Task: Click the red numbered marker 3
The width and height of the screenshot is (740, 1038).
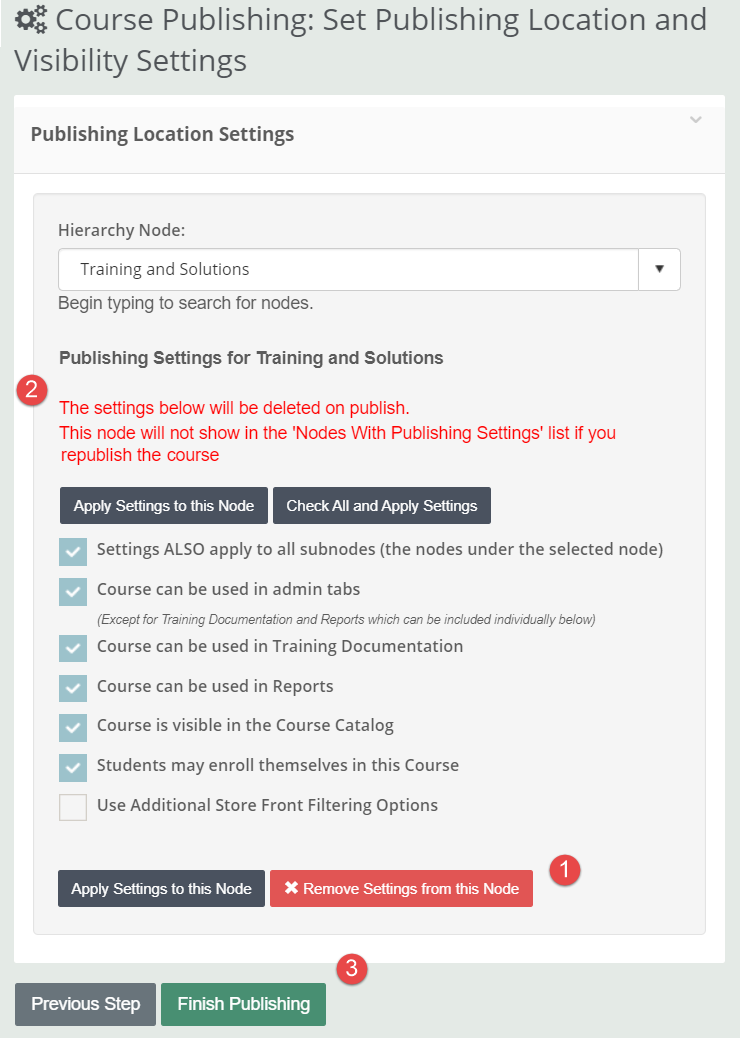Action: [352, 969]
